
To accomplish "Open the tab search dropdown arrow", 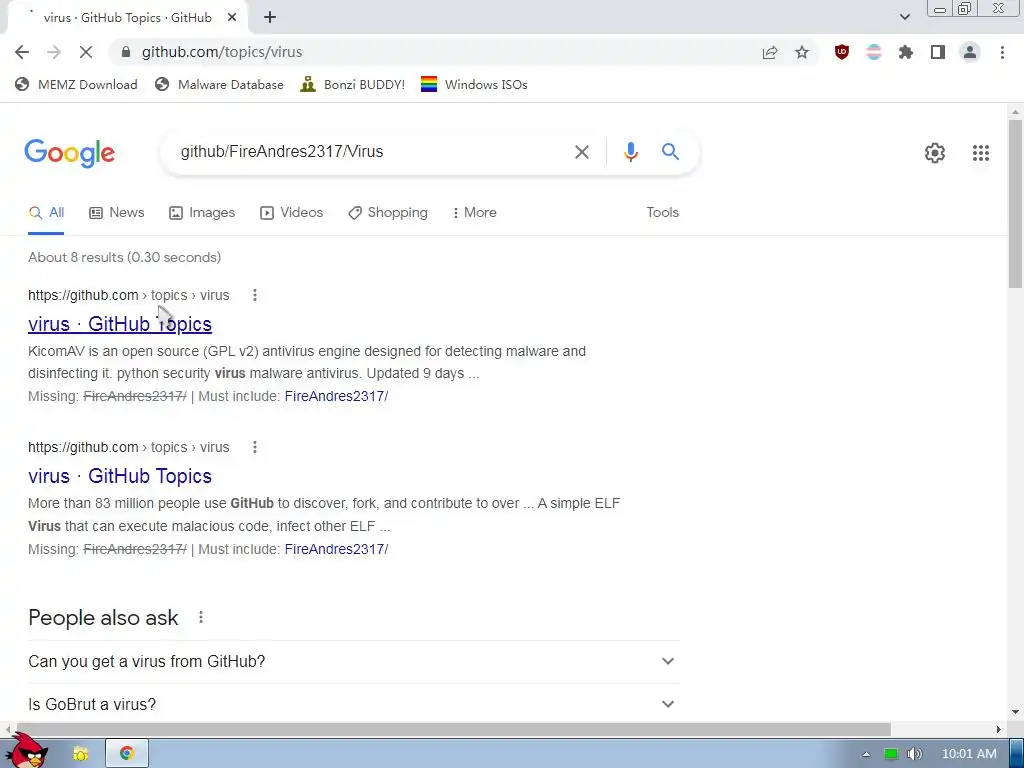I will coord(904,18).
